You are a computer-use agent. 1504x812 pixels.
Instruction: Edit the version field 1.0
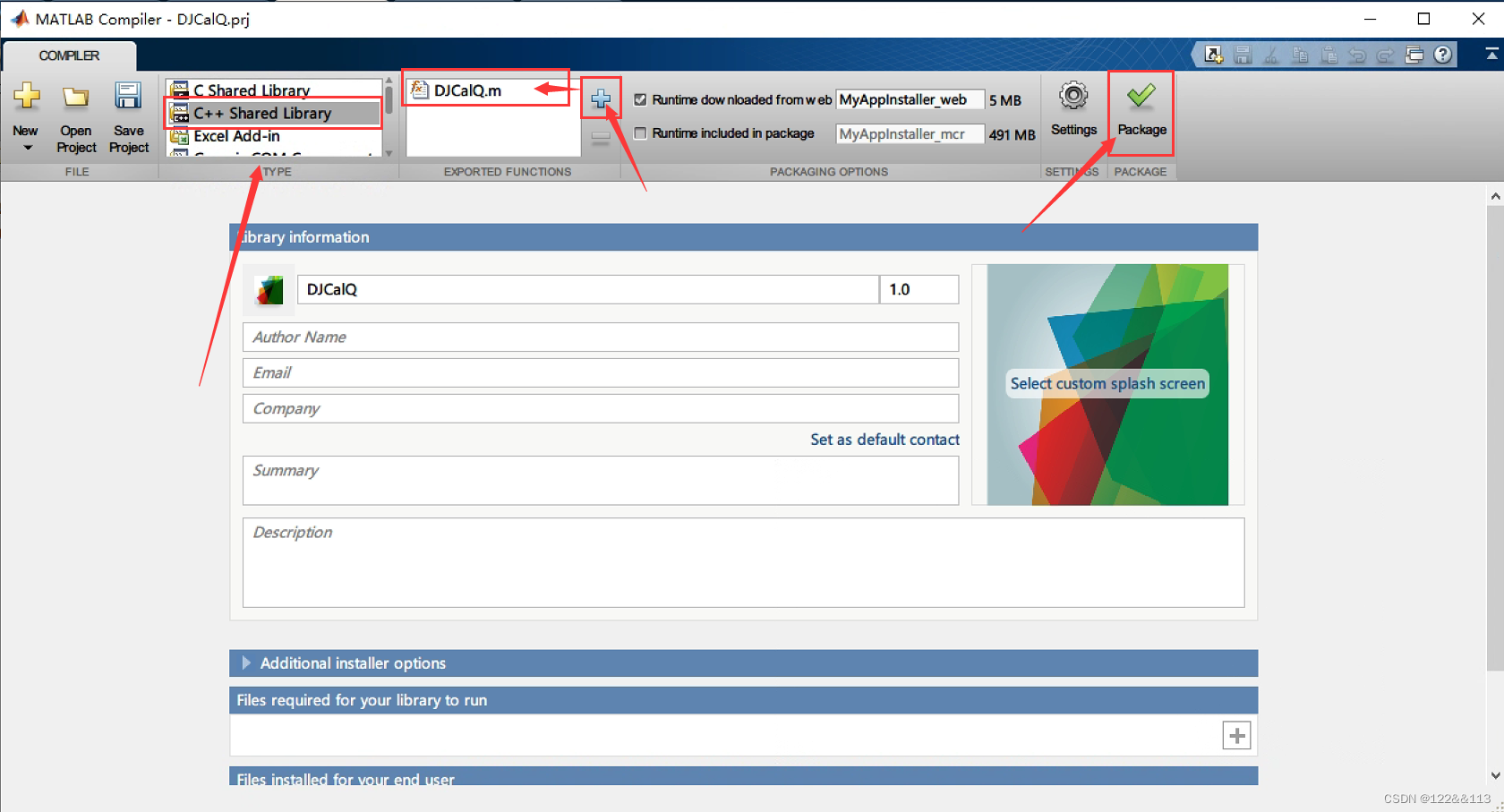[919, 289]
